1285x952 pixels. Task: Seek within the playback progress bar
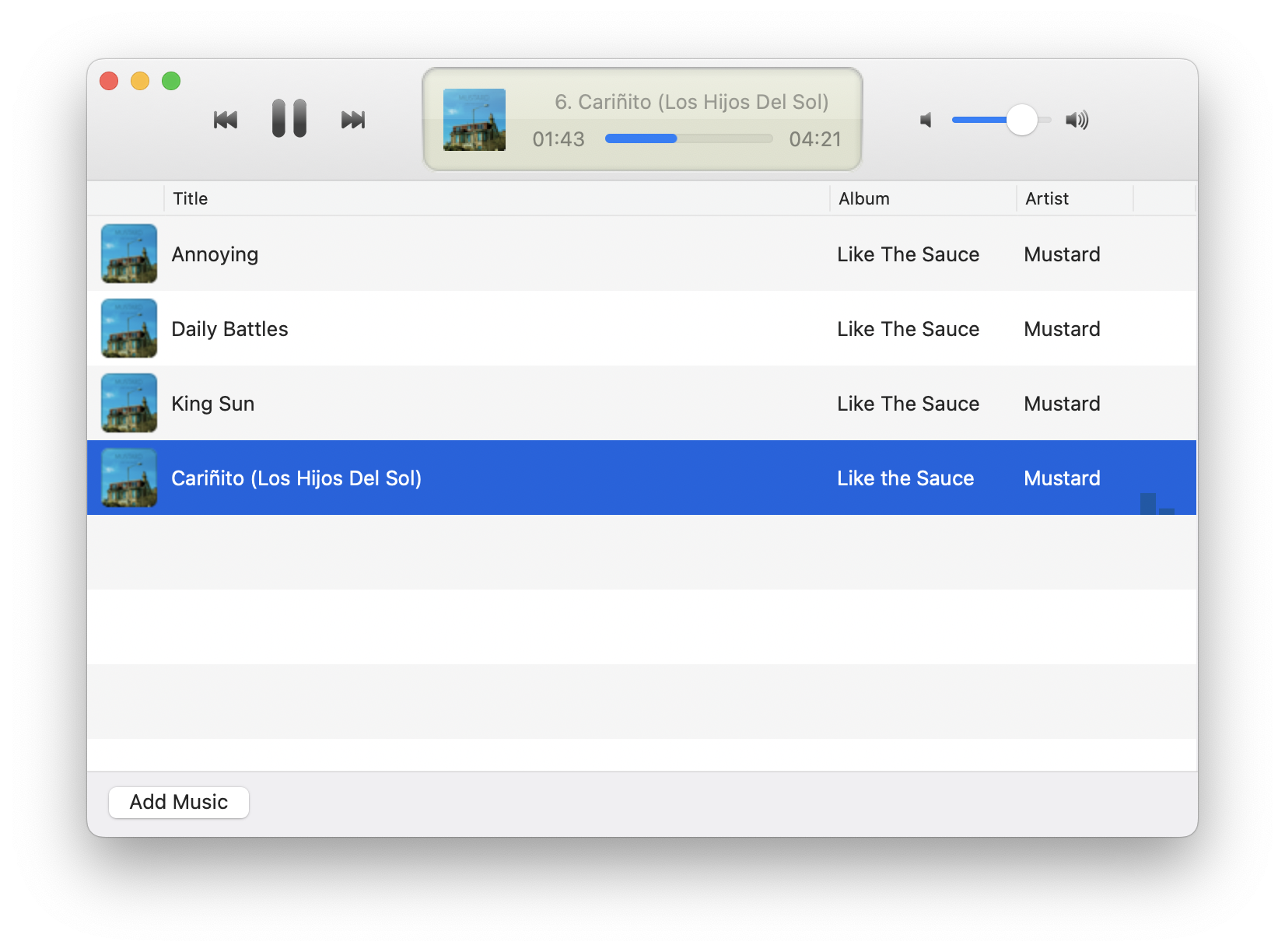pos(688,138)
